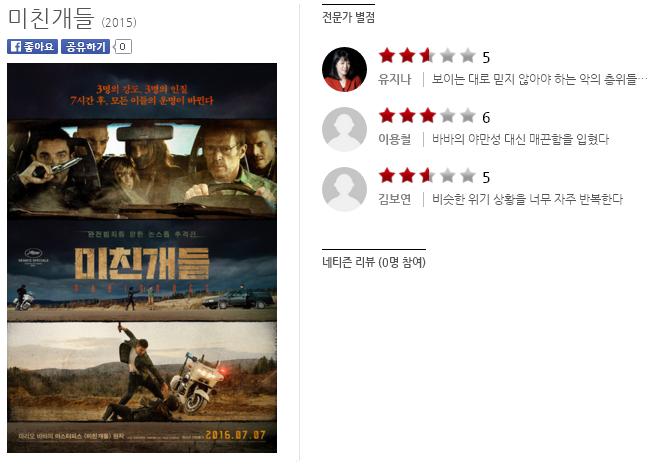
Task: Open the review '바바의 야만성 대신 매끈함을 입혔다'
Action: point(520,139)
